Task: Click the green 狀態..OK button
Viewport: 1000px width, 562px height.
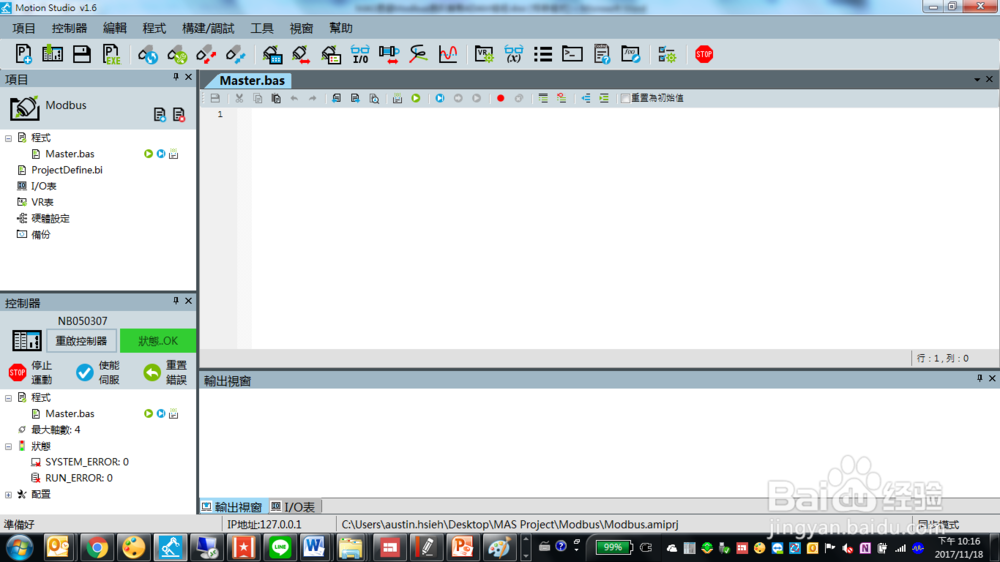Action: tap(158, 341)
